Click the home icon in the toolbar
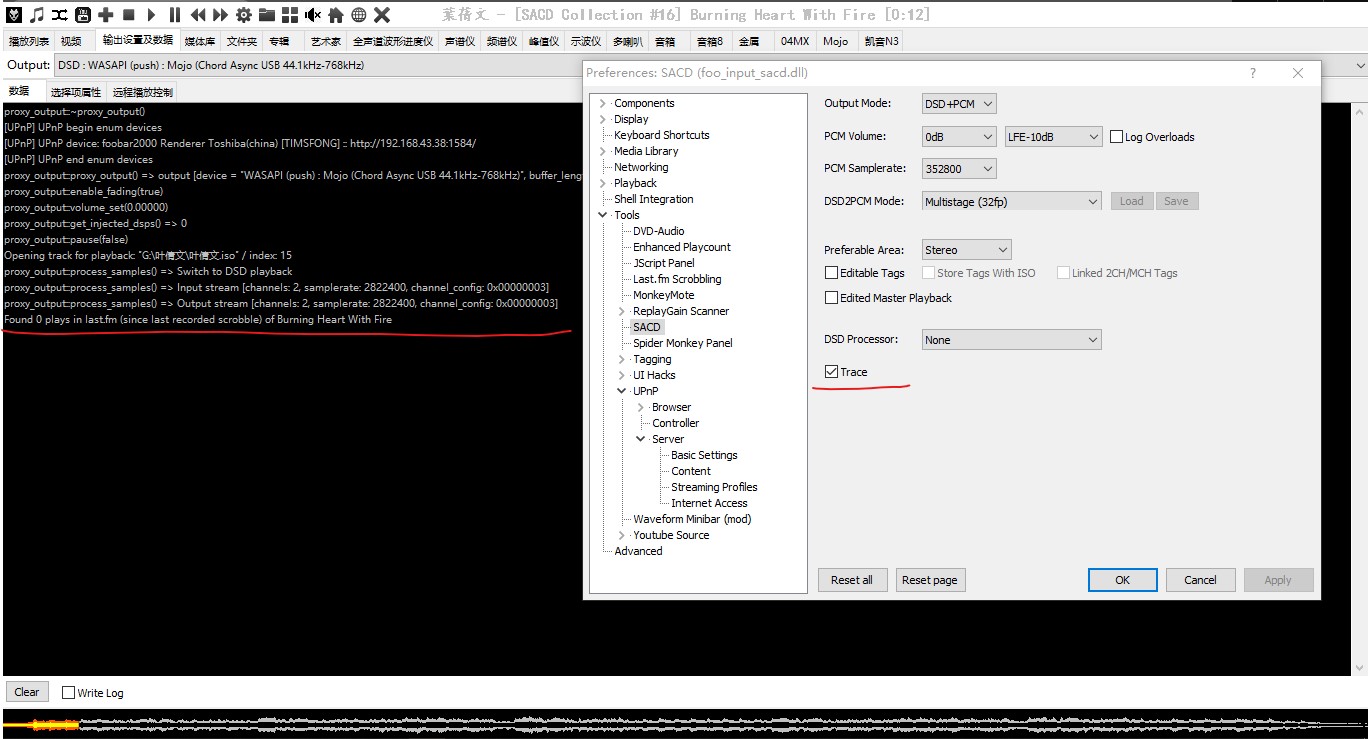Image resolution: width=1368 pixels, height=739 pixels. 336,15
